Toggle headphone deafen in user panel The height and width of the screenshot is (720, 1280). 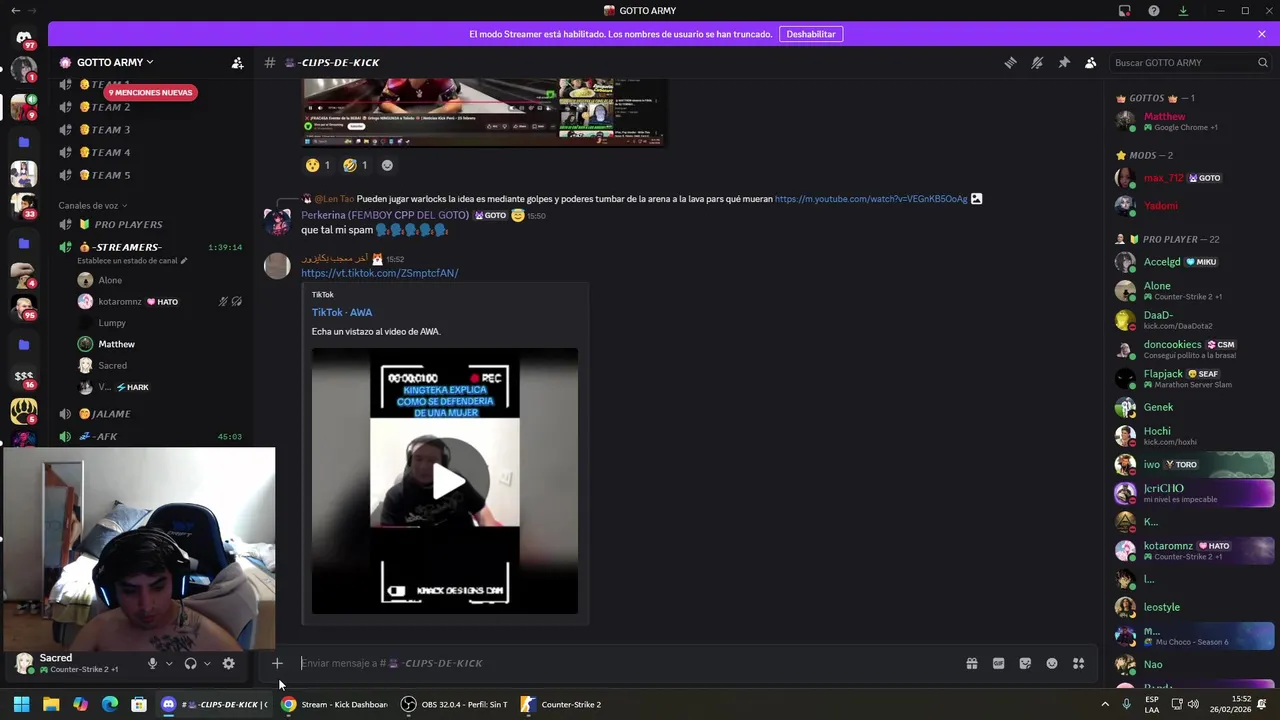190,663
